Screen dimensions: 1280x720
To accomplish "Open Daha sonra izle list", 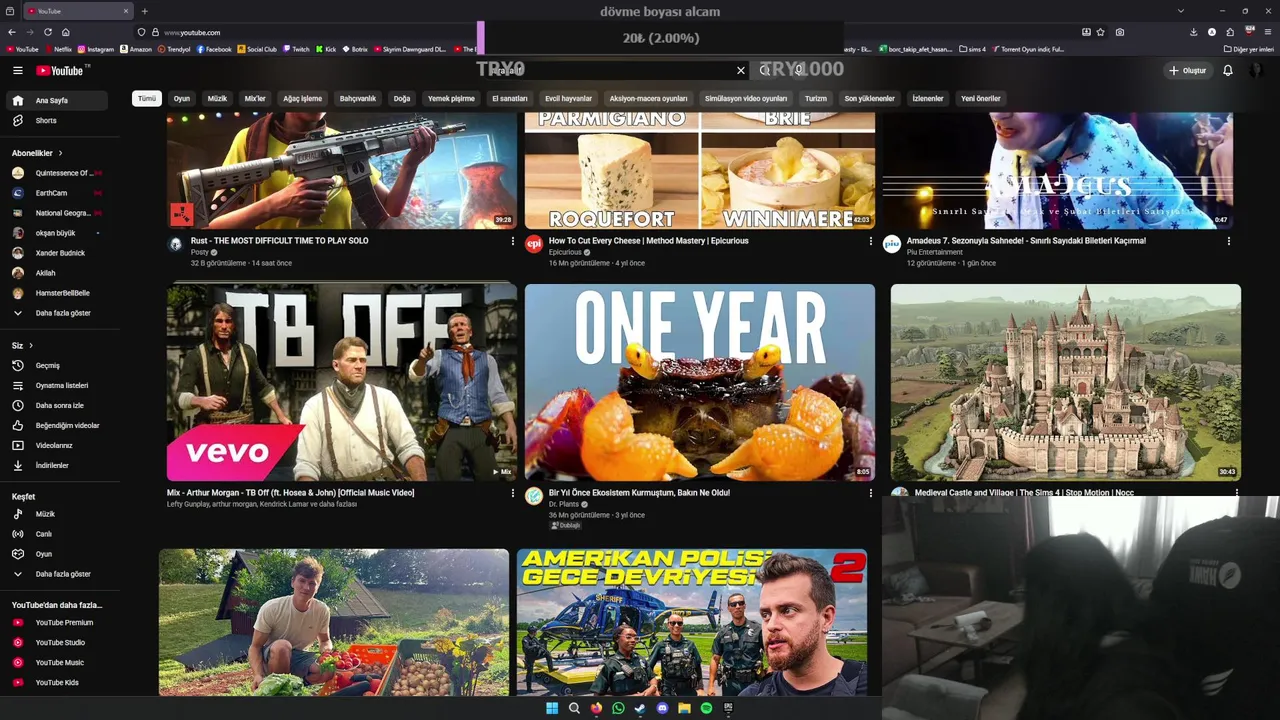I will [x=56, y=405].
